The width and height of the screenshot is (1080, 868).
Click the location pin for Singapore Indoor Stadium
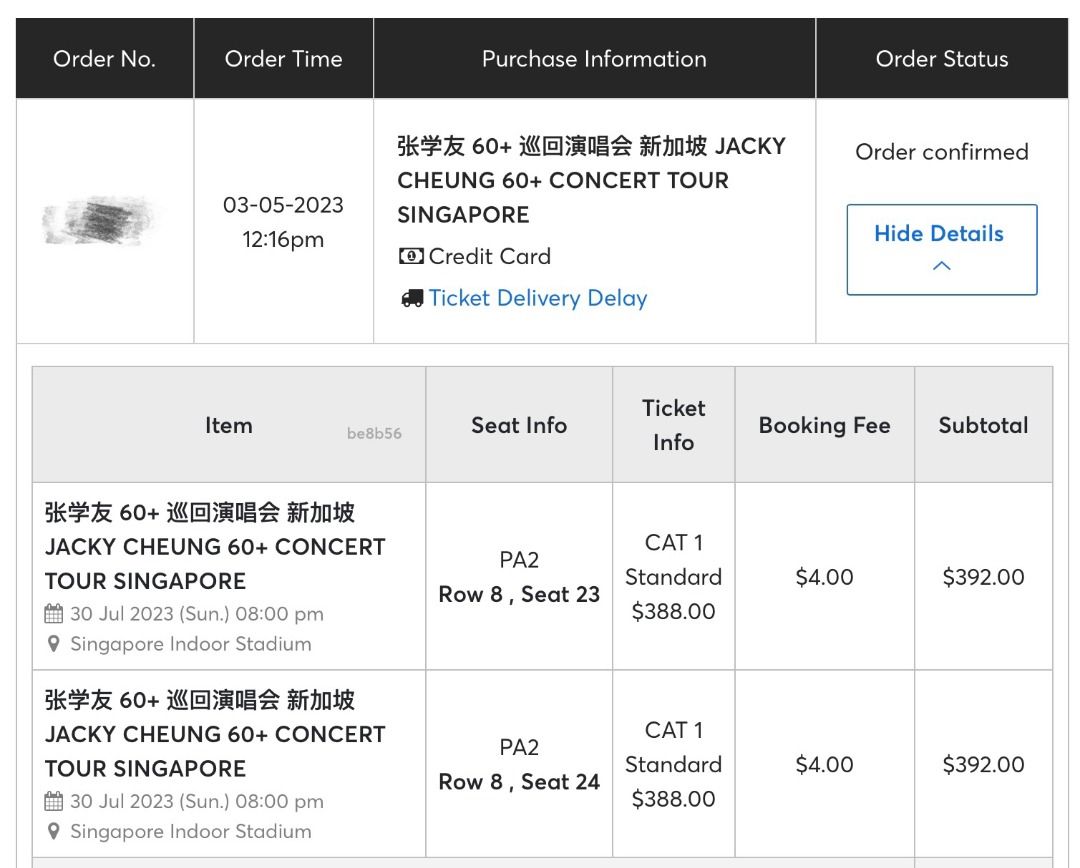tap(54, 644)
